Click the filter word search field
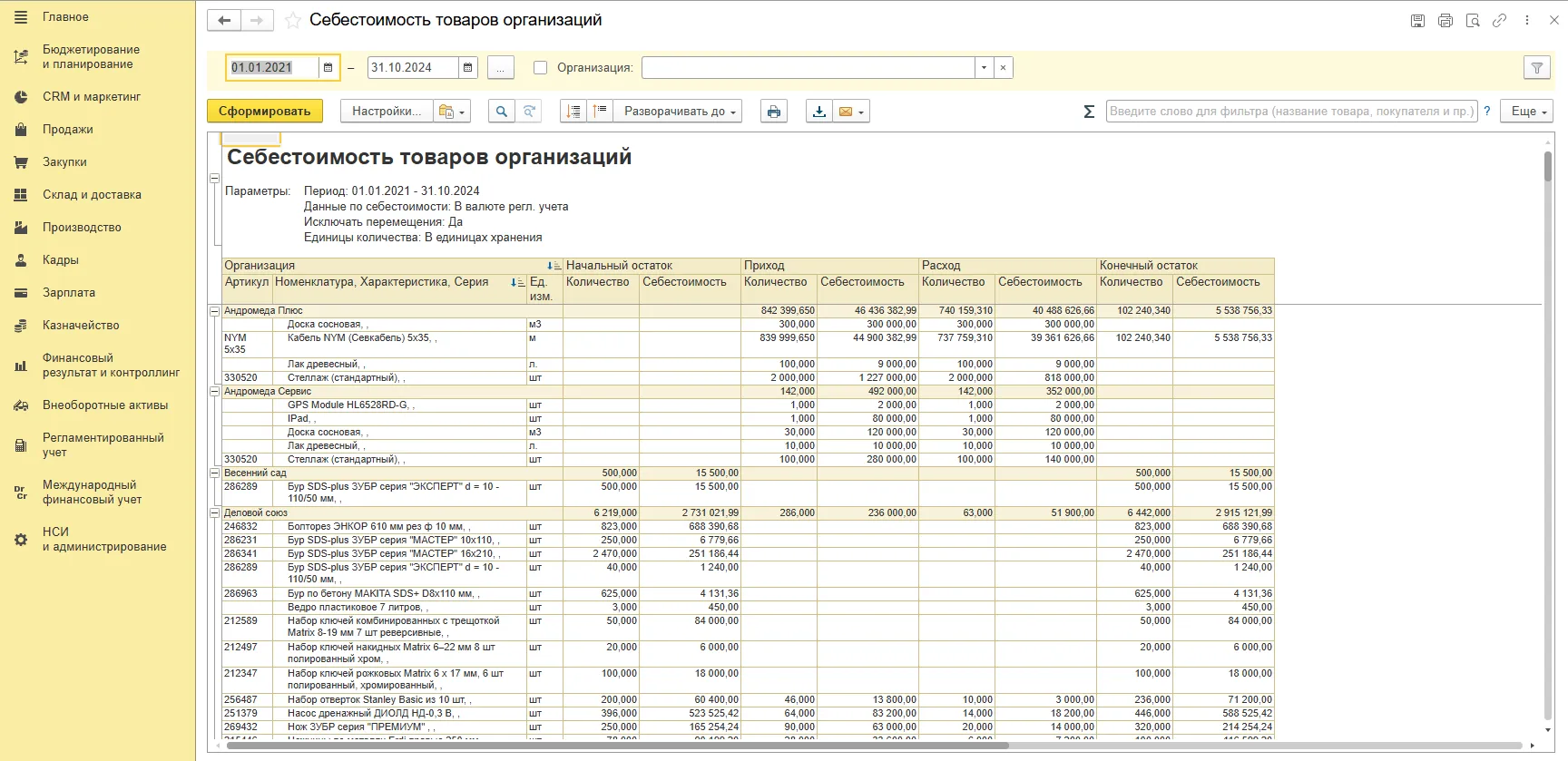Image resolution: width=1568 pixels, height=761 pixels. pyautogui.click(x=1291, y=111)
